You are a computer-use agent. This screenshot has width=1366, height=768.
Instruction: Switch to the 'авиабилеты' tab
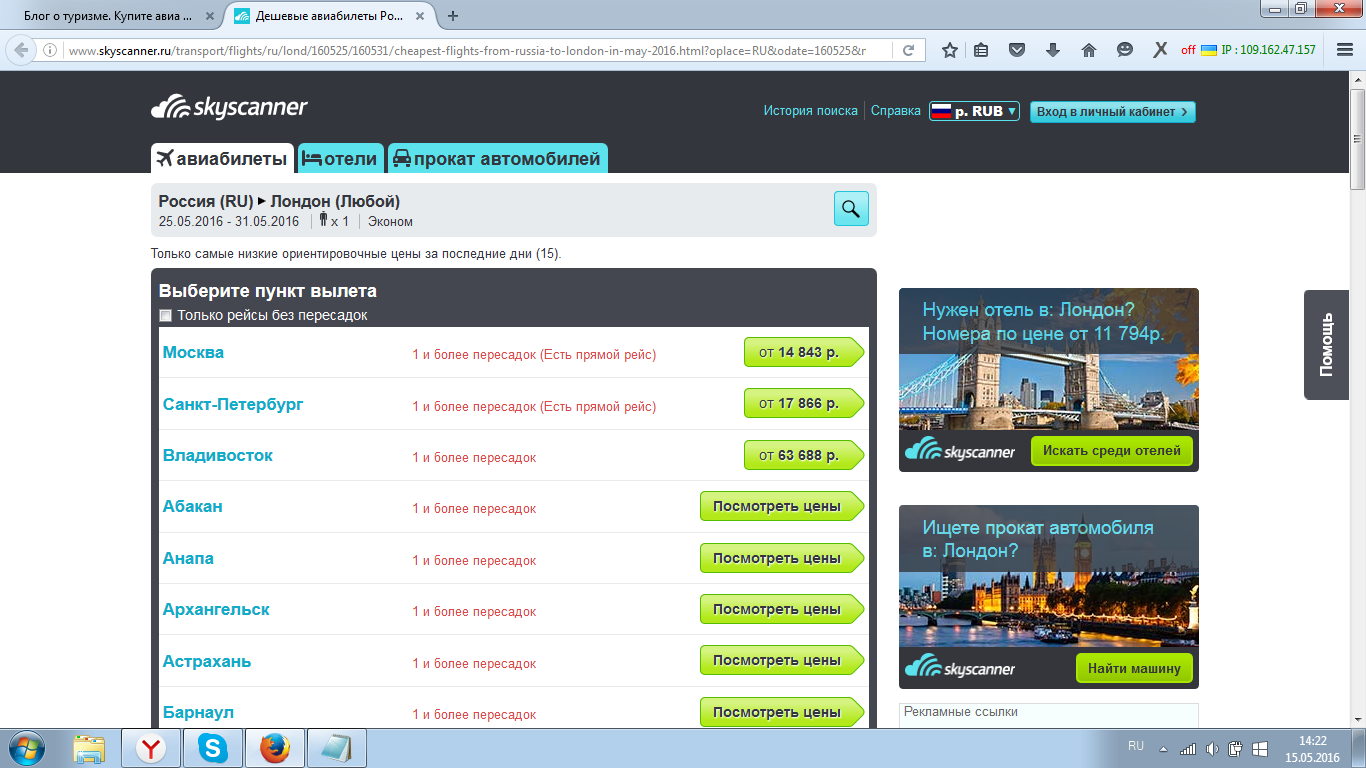click(222, 158)
